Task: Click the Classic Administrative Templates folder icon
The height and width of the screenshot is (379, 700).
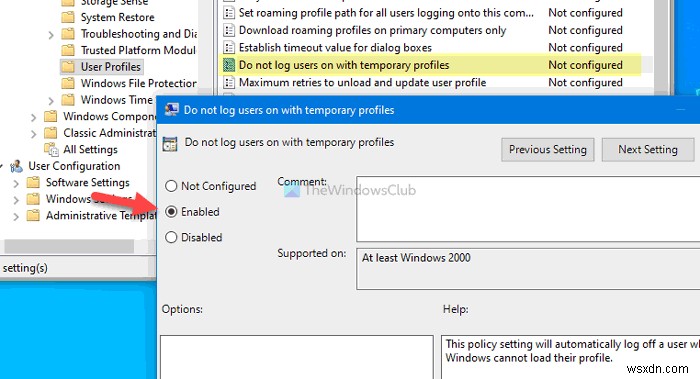Action: 50,133
